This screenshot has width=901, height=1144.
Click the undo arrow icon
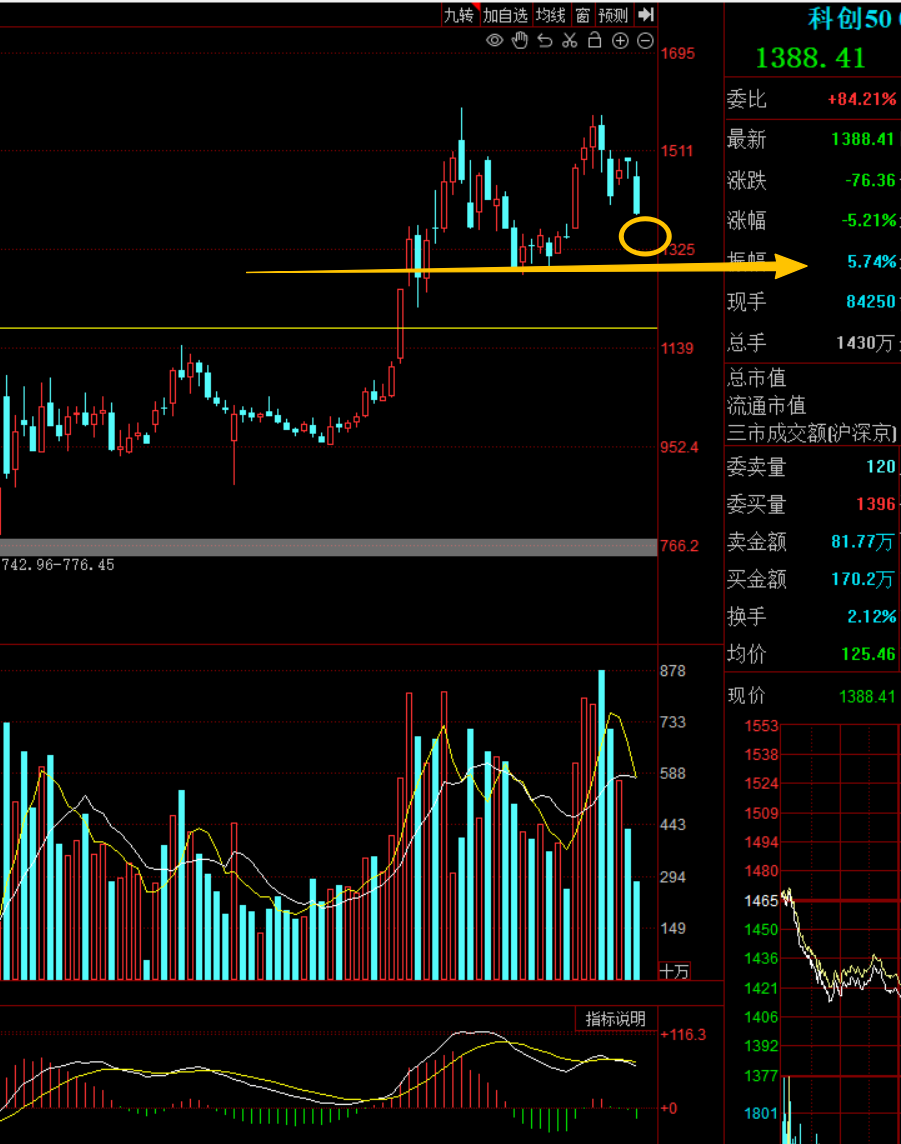point(545,41)
